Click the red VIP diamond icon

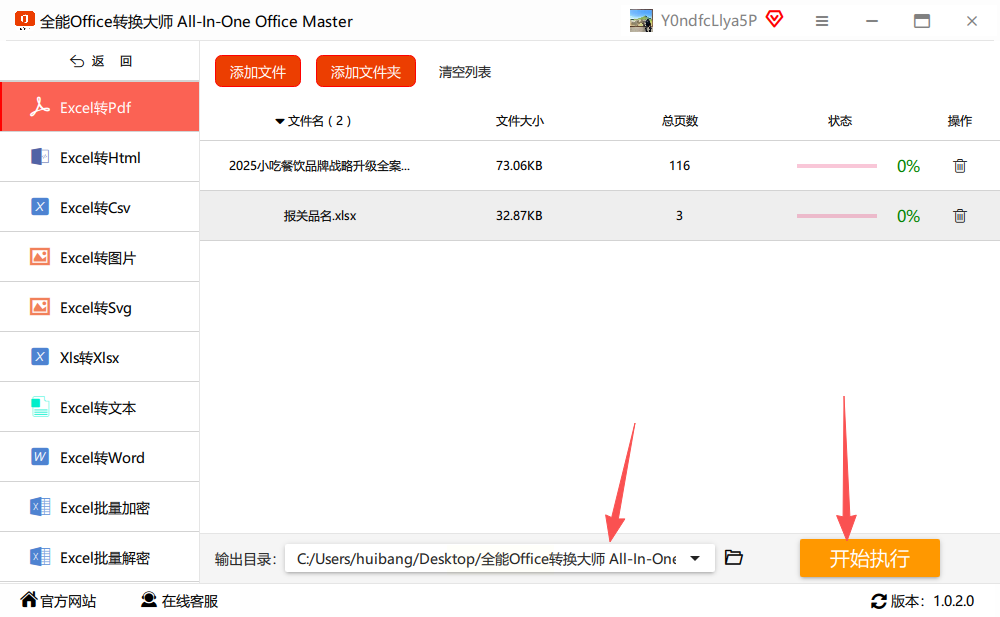pyautogui.click(x=774, y=19)
